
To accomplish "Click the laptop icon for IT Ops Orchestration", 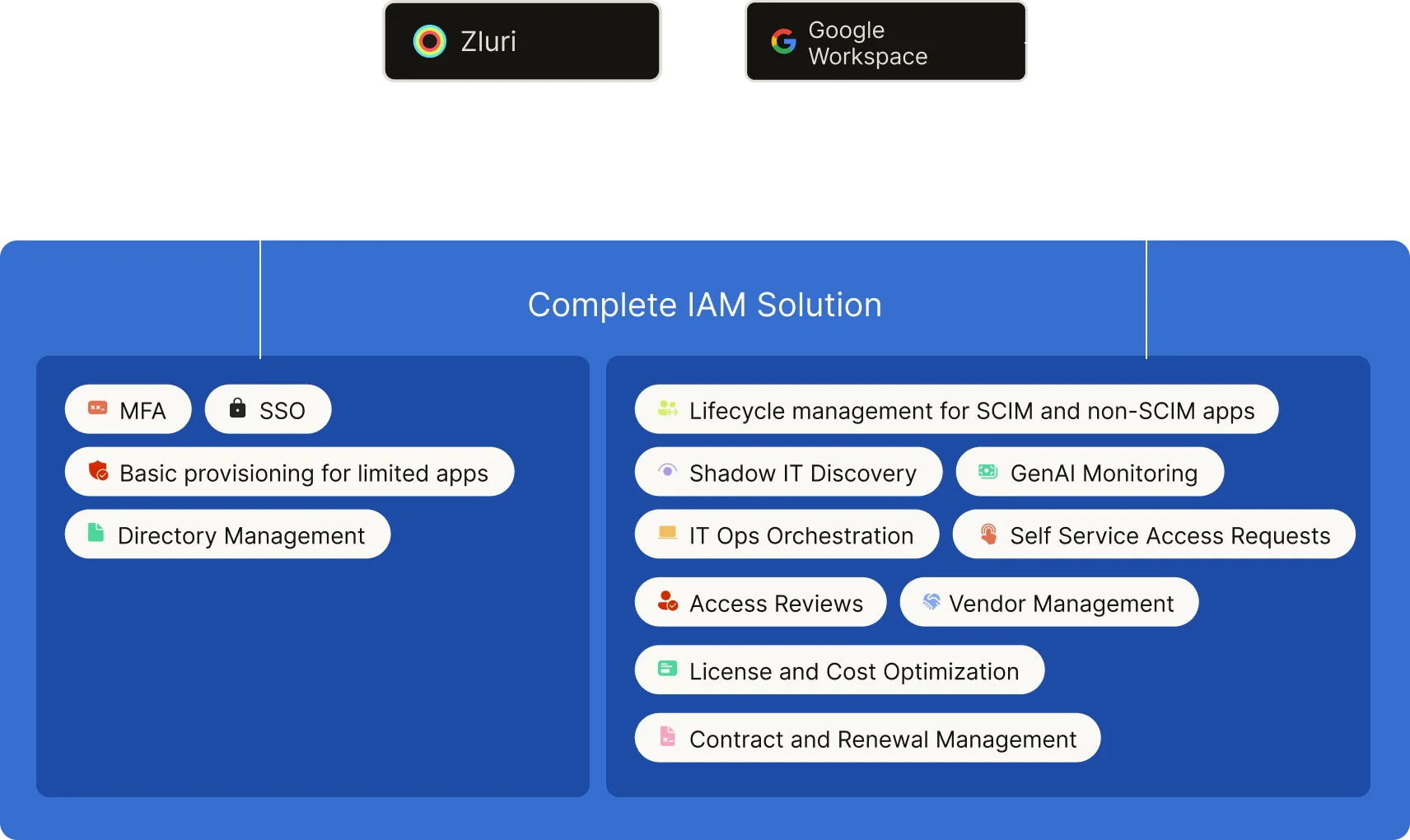I will (667, 534).
